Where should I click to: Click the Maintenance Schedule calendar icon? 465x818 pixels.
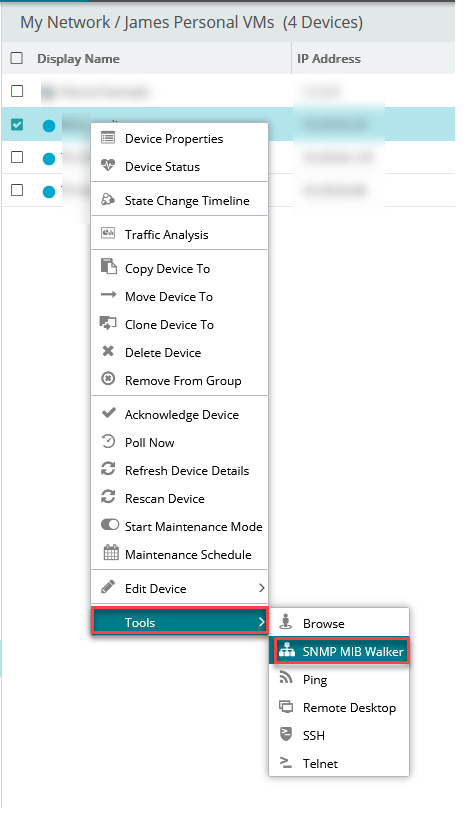[111, 552]
